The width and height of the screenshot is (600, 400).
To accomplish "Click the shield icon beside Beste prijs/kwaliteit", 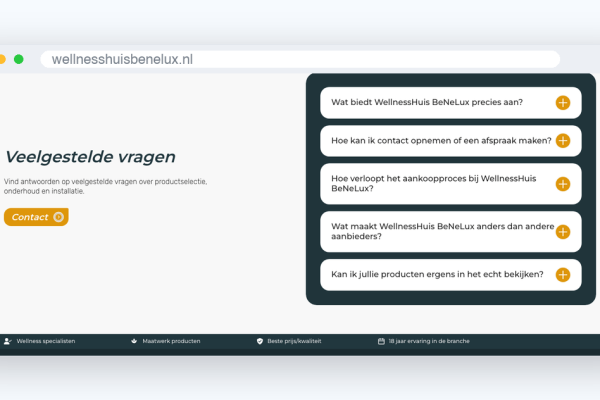I will (260, 341).
